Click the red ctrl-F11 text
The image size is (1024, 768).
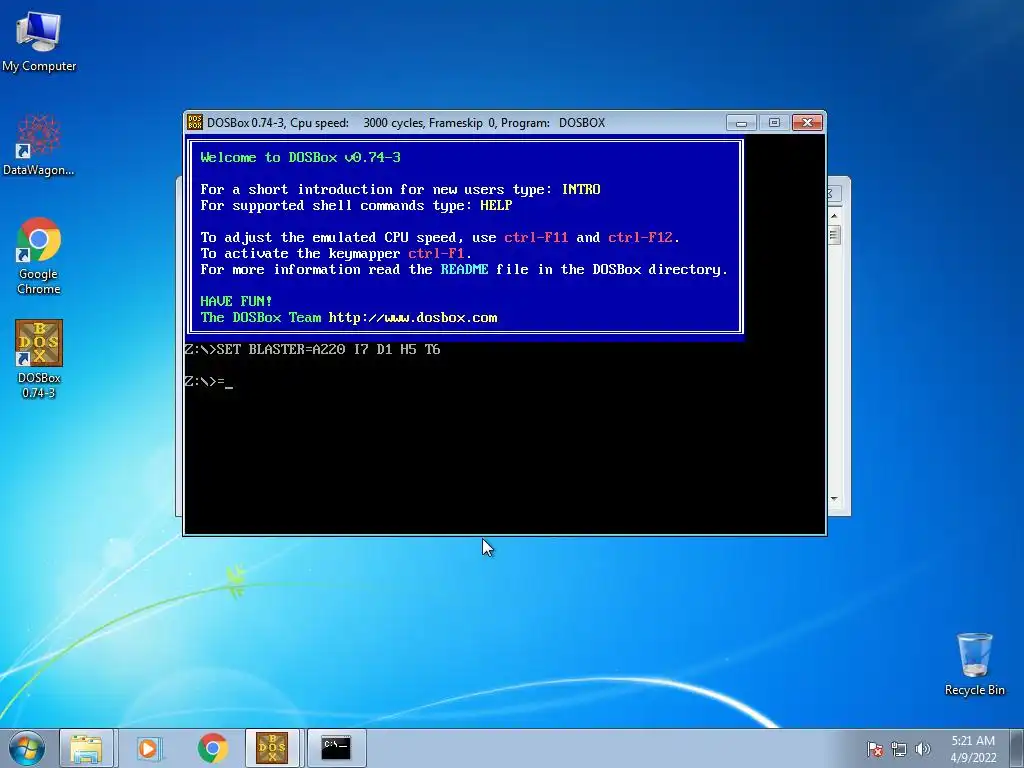tap(536, 237)
